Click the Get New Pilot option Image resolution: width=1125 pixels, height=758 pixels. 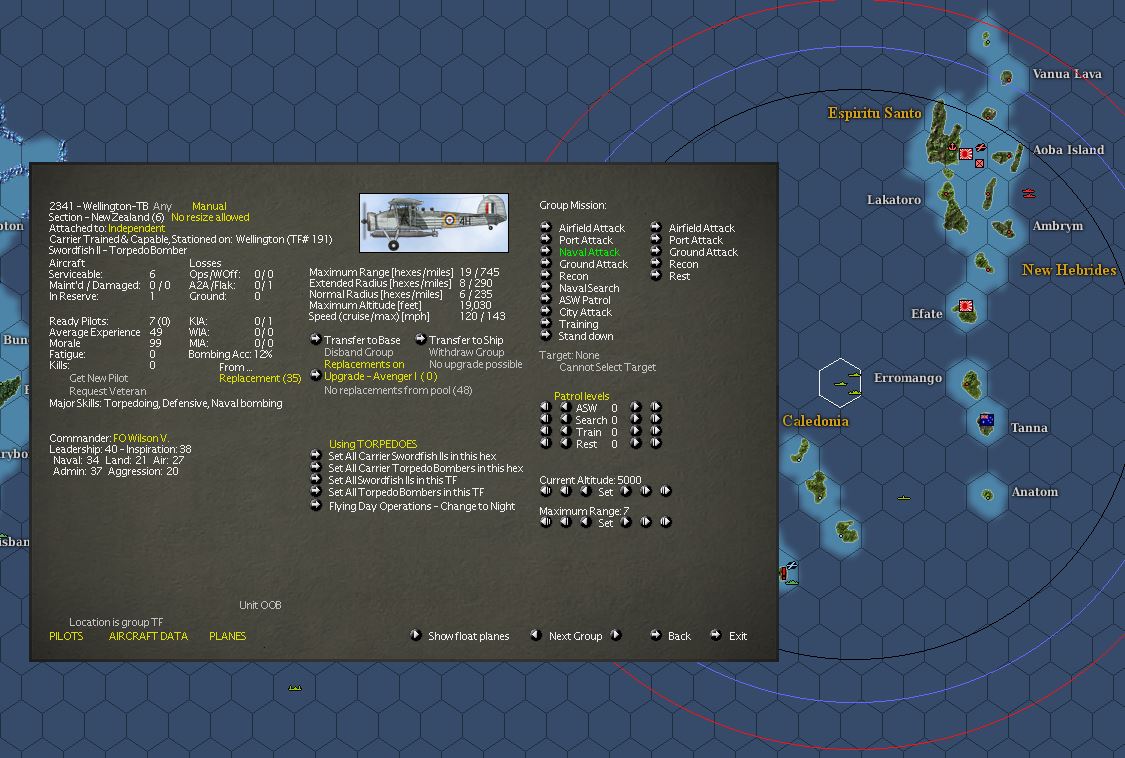pos(98,378)
